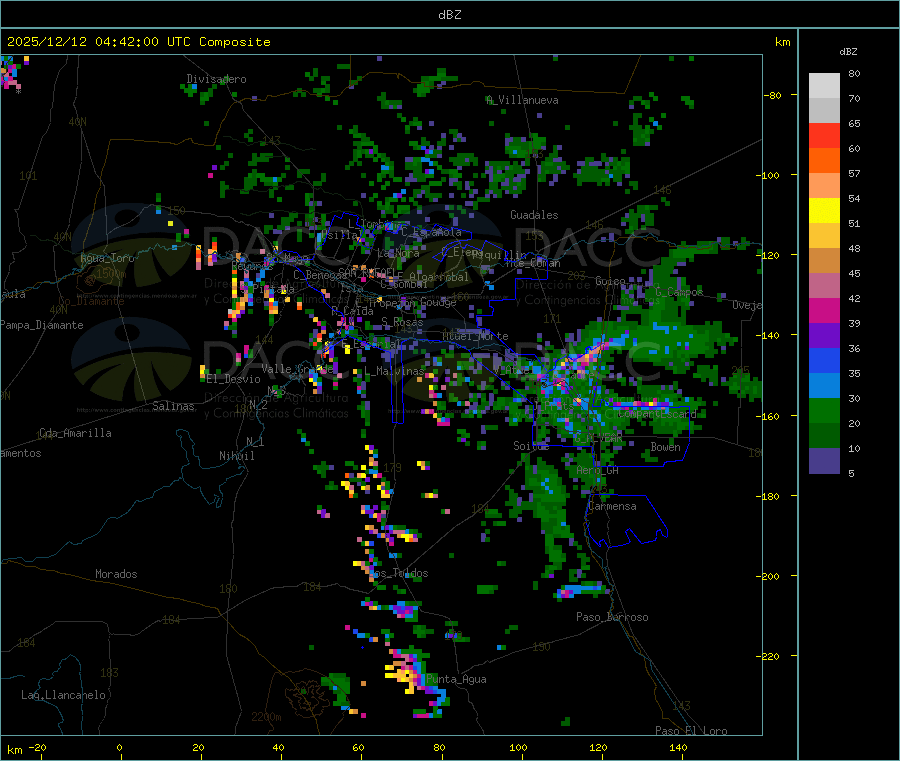Select the dark orange 57-60 dBZ legend swatch

coord(824,161)
